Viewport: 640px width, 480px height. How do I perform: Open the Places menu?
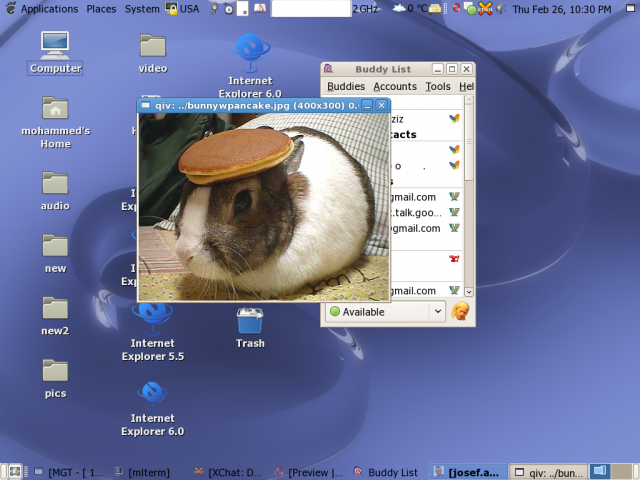click(101, 9)
